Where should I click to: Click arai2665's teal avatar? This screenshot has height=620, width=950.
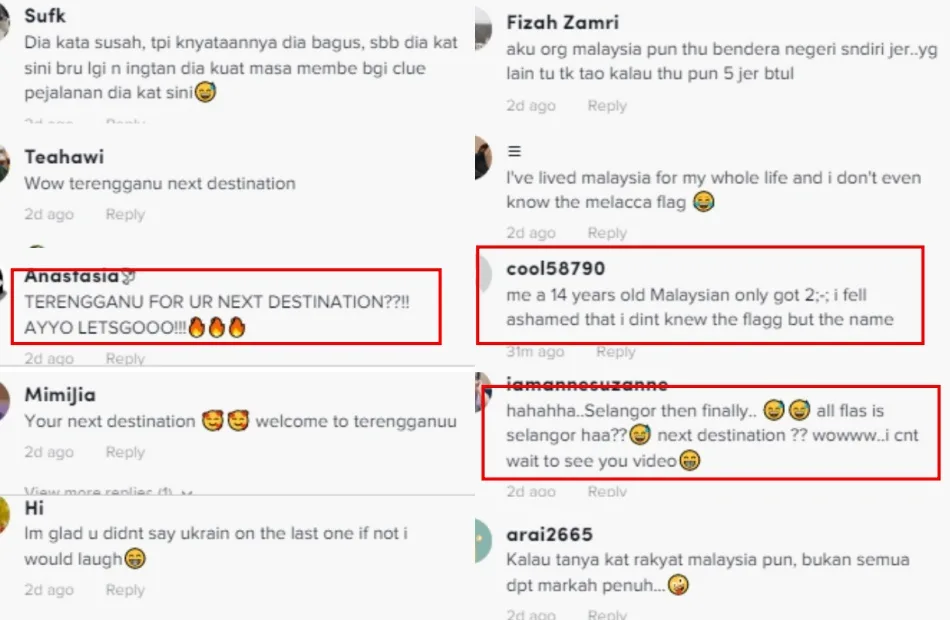click(483, 541)
